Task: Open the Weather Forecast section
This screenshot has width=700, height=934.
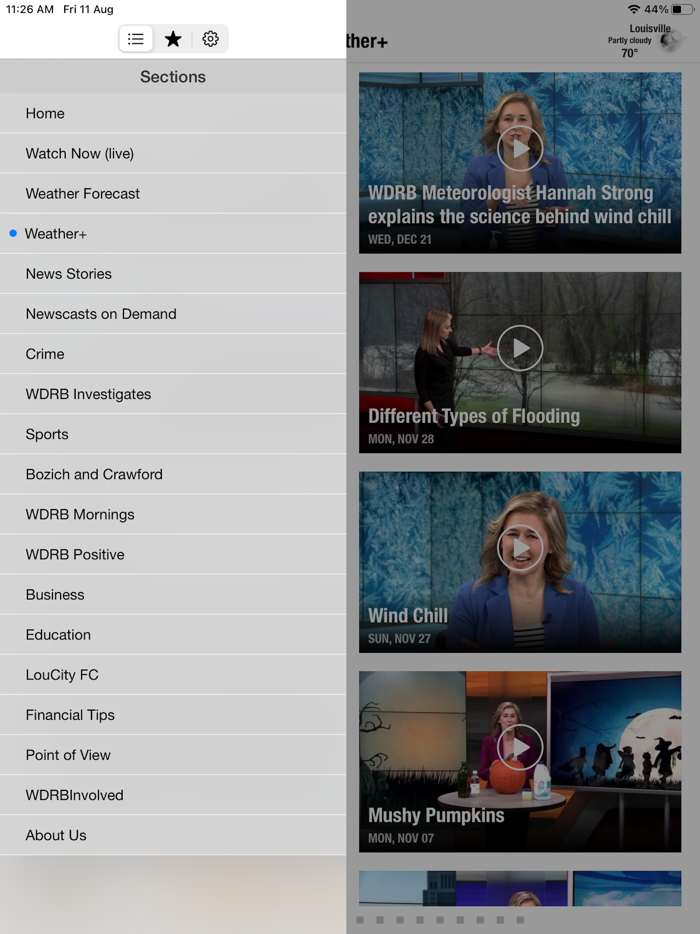Action: [x=173, y=194]
